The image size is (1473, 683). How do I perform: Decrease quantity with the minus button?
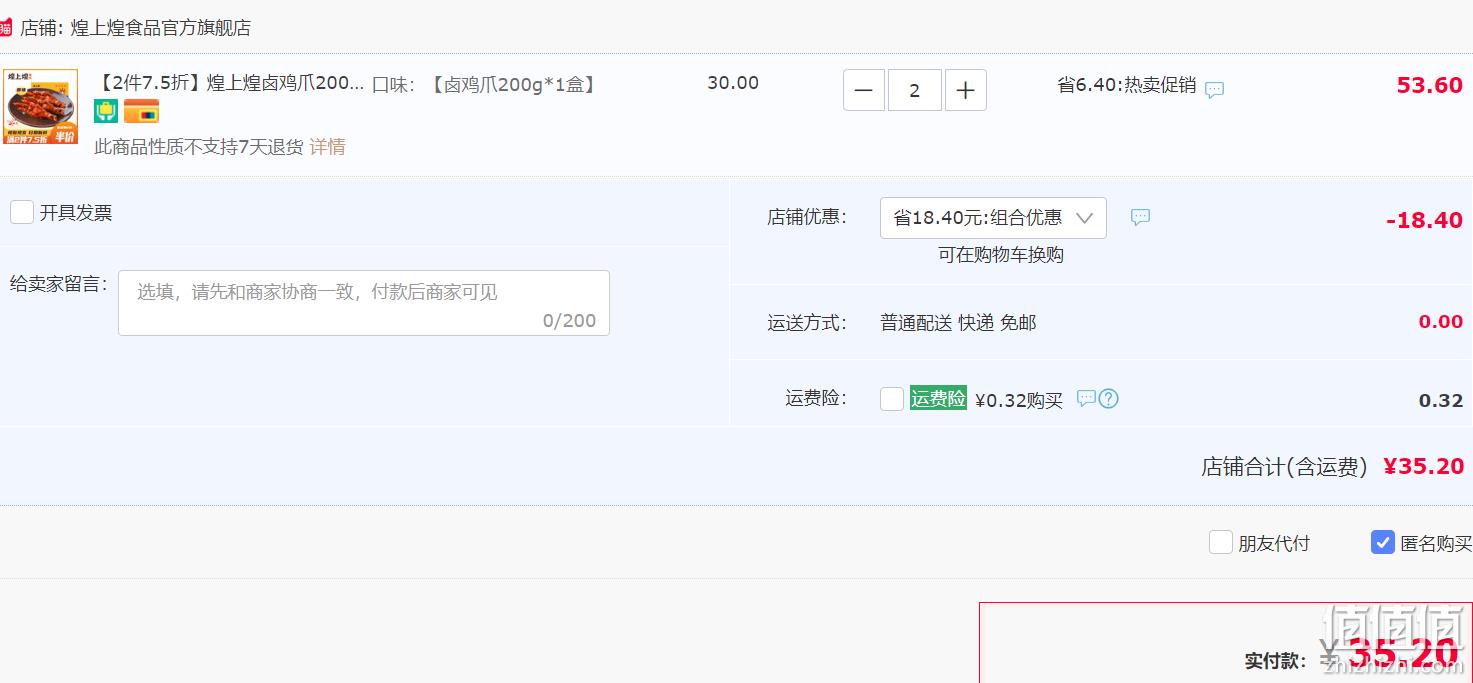pos(864,90)
